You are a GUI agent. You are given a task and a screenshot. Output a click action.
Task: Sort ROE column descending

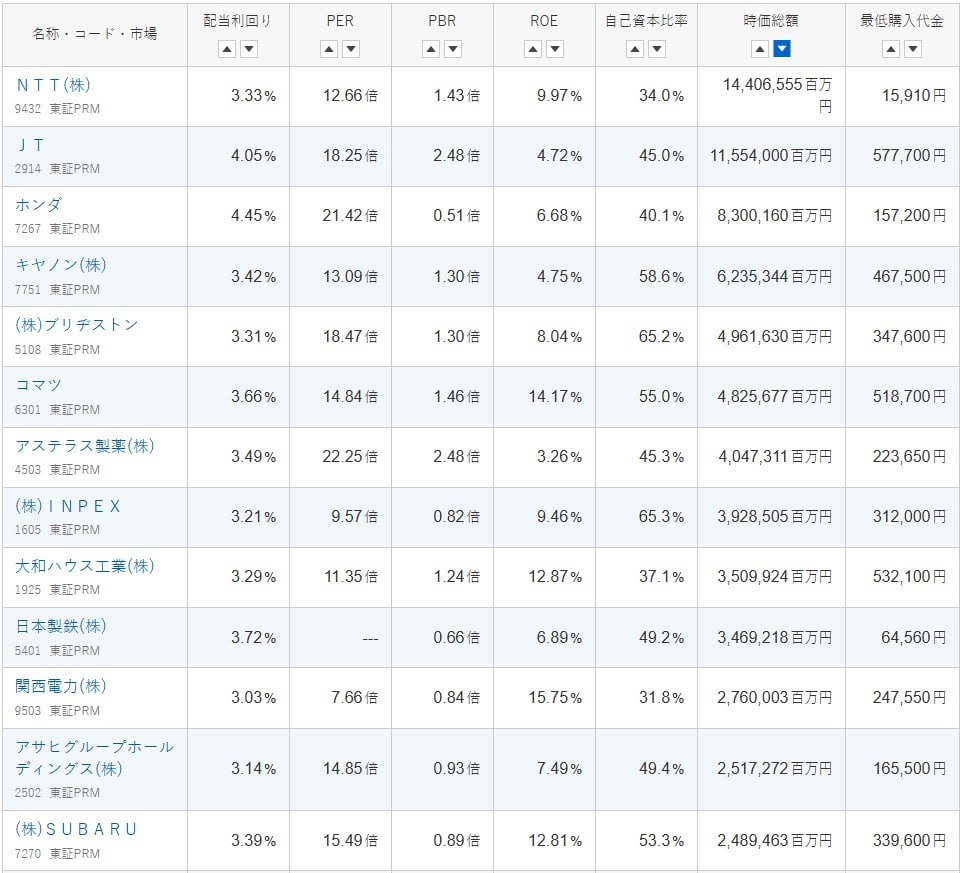(555, 49)
